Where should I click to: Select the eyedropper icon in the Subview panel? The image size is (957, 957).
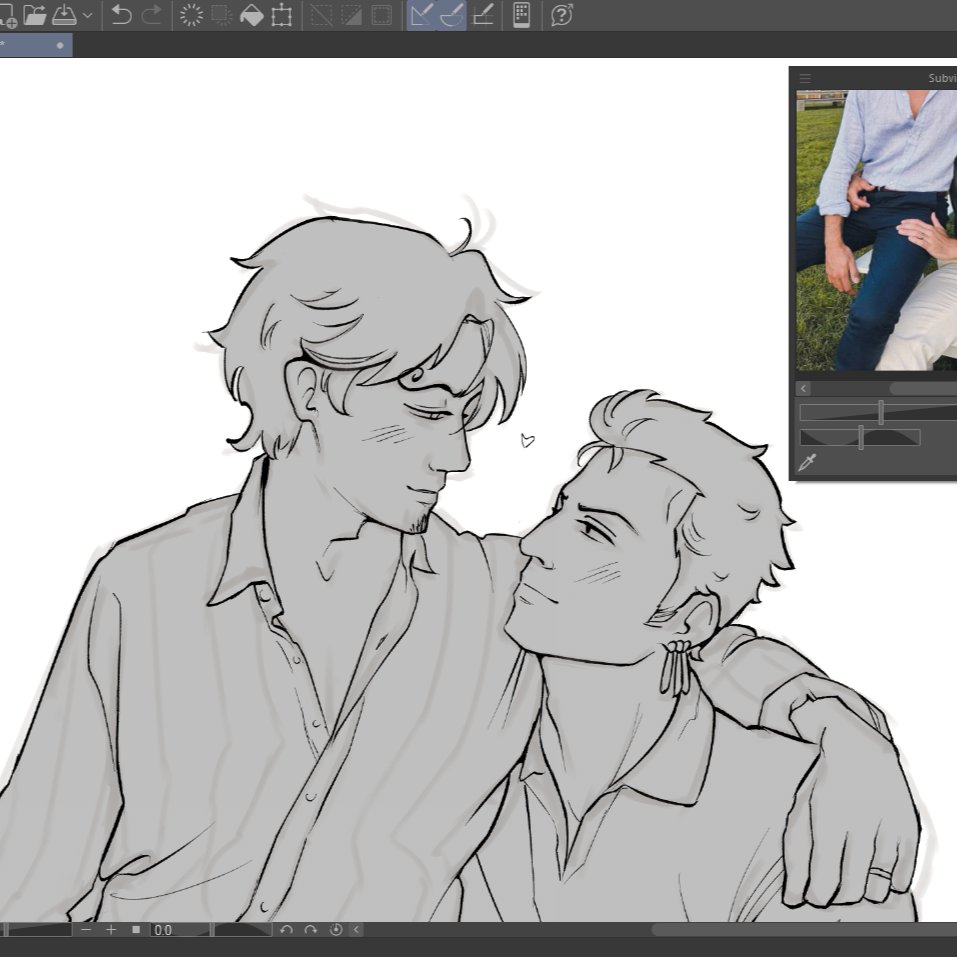(x=810, y=461)
